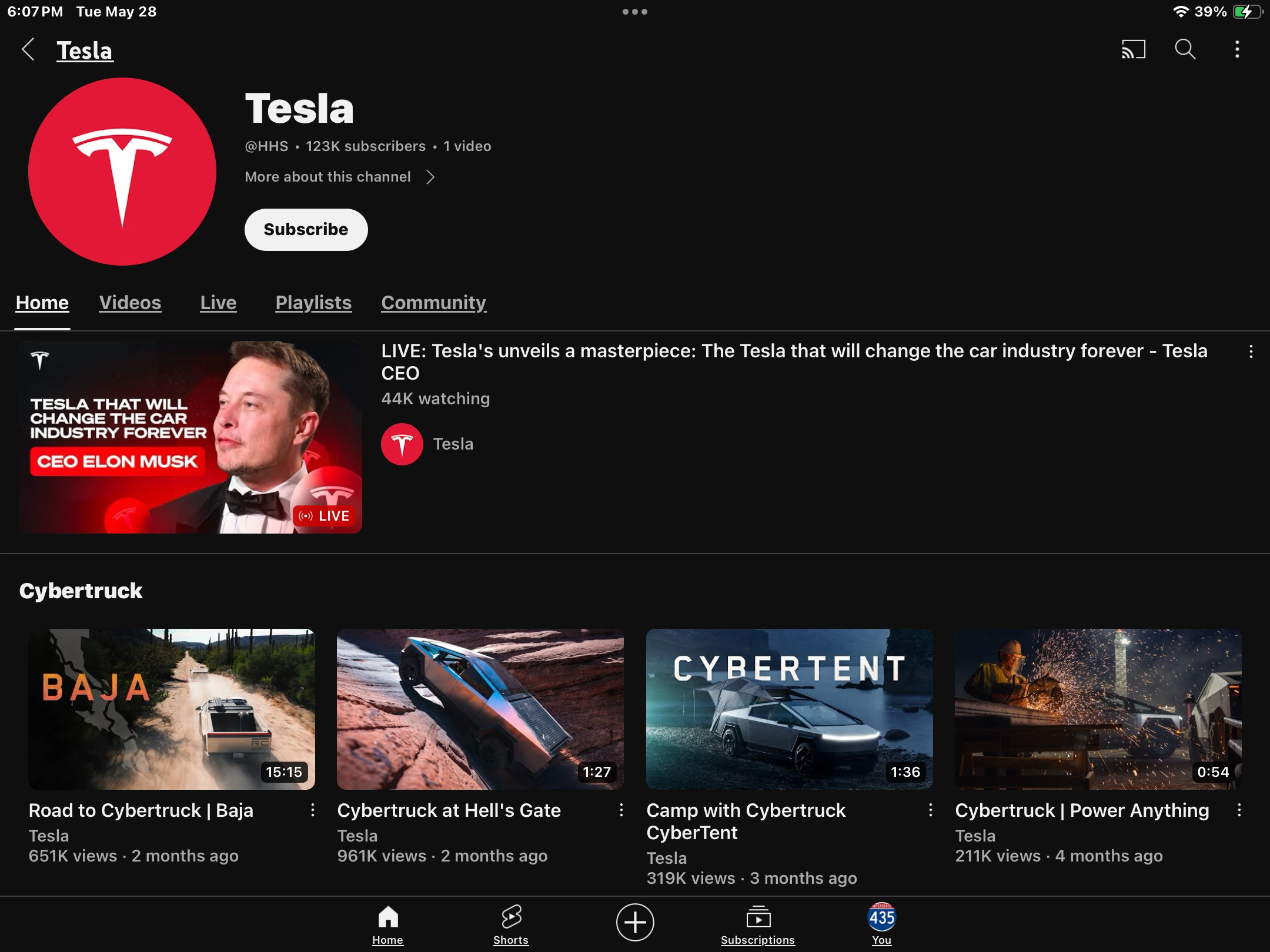
Task: Switch to the Videos tab
Action: [x=130, y=303]
